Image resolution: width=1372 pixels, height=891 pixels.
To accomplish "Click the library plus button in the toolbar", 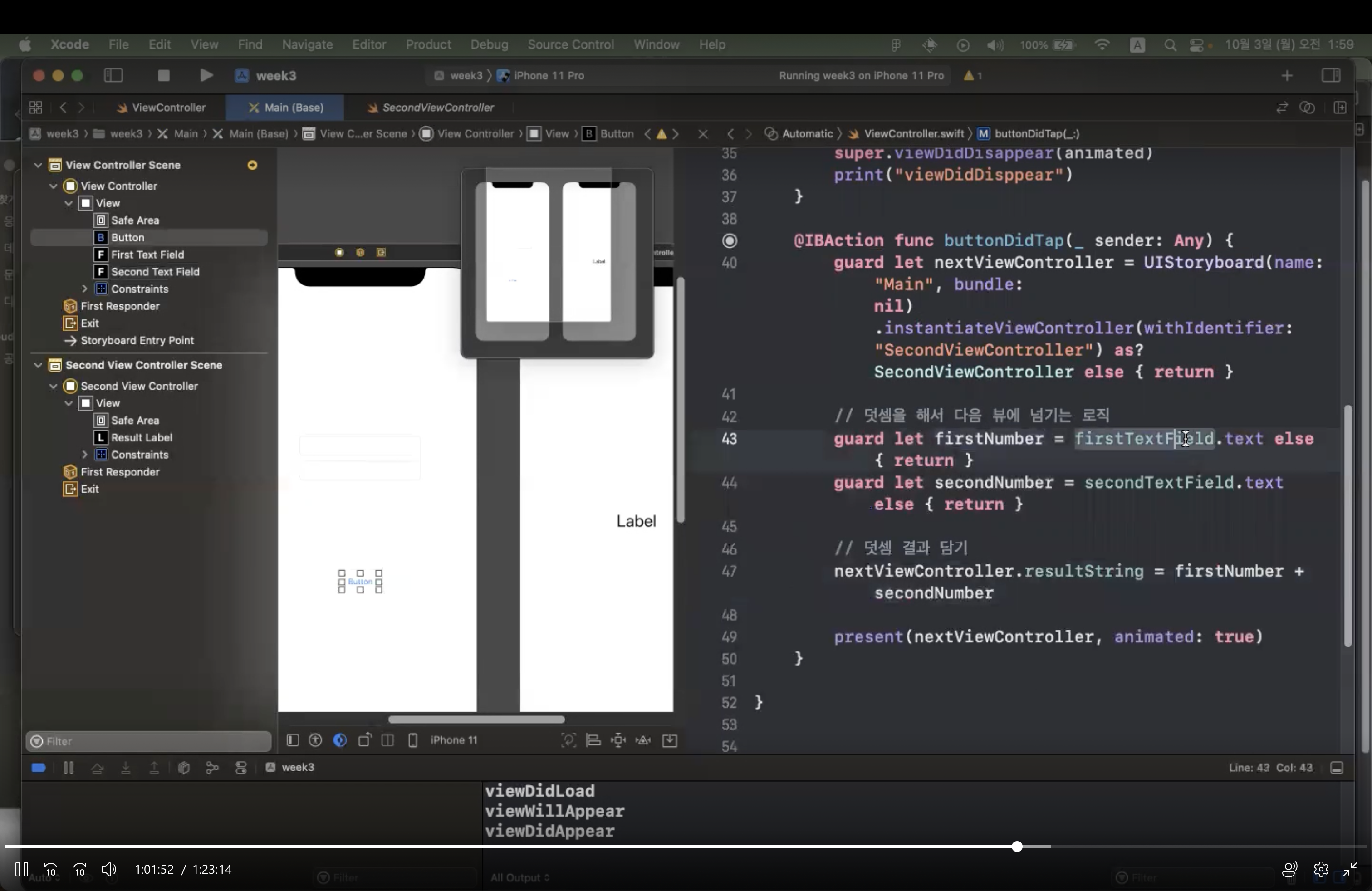I will point(1287,75).
